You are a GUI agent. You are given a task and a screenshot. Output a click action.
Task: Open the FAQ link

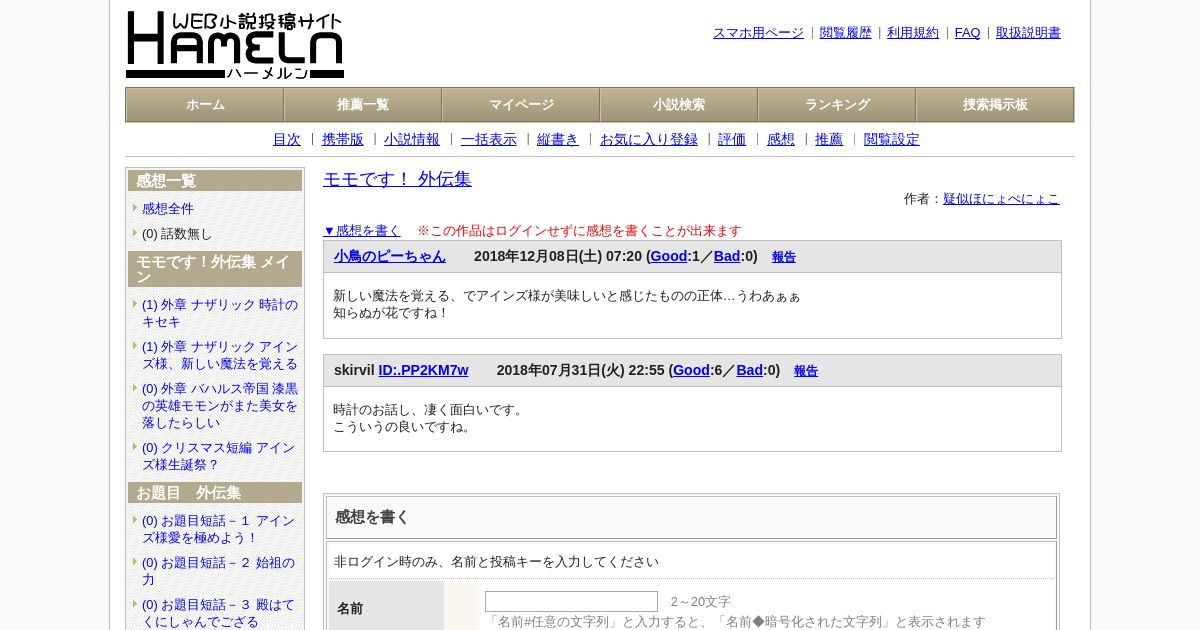(968, 33)
